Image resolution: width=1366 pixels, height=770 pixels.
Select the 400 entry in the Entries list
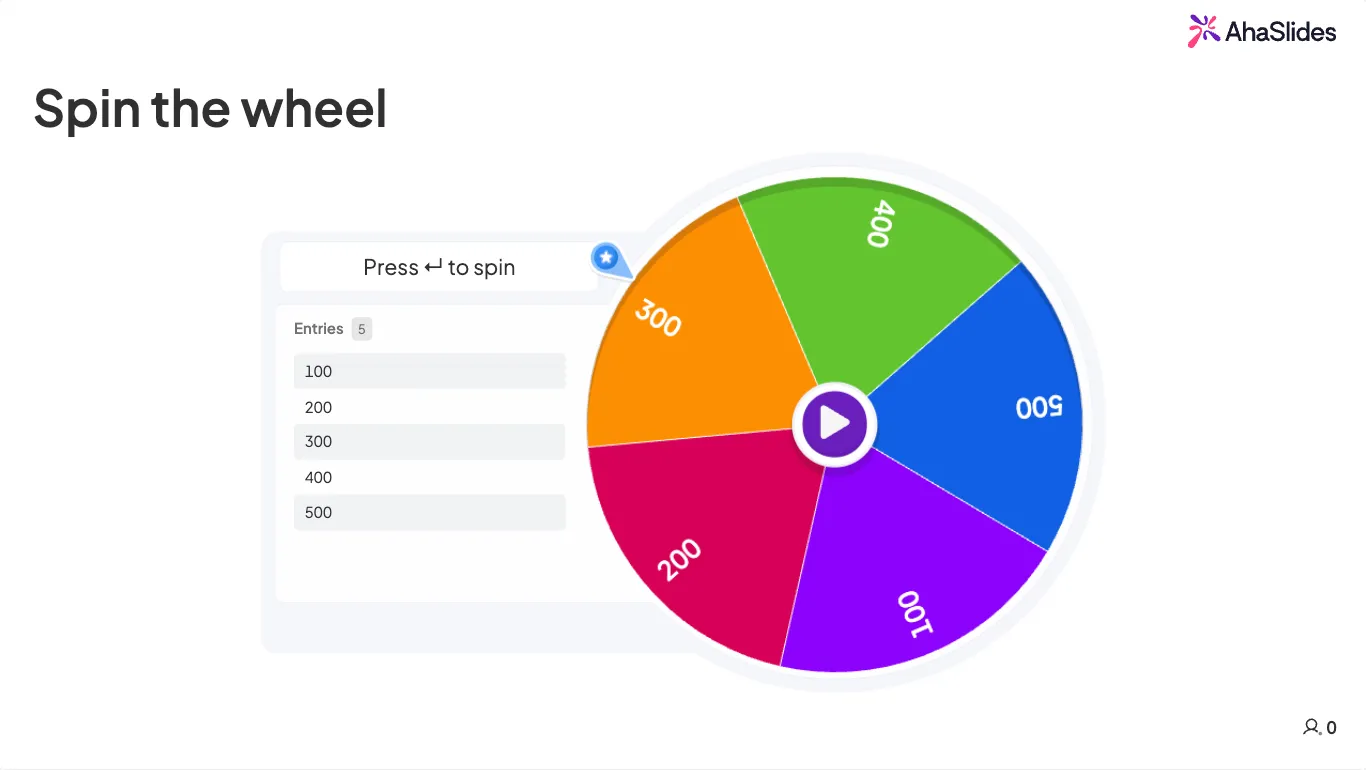[x=429, y=477]
